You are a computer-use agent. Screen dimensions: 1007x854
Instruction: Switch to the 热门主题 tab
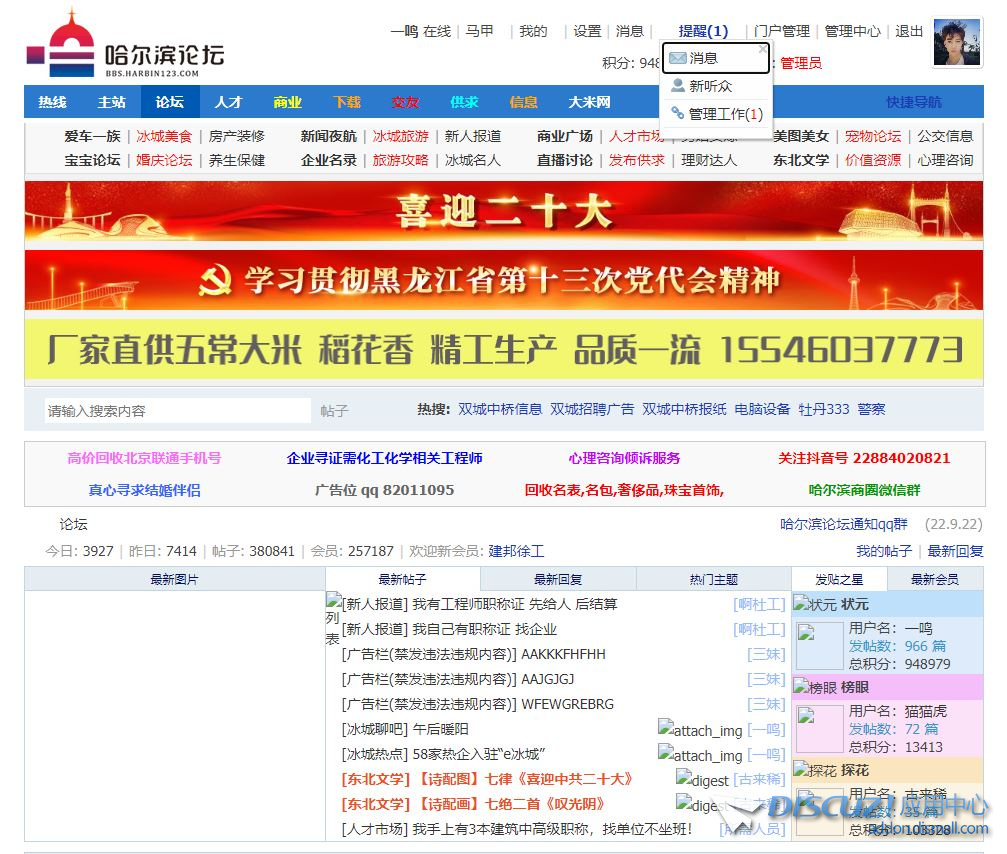[x=713, y=579]
